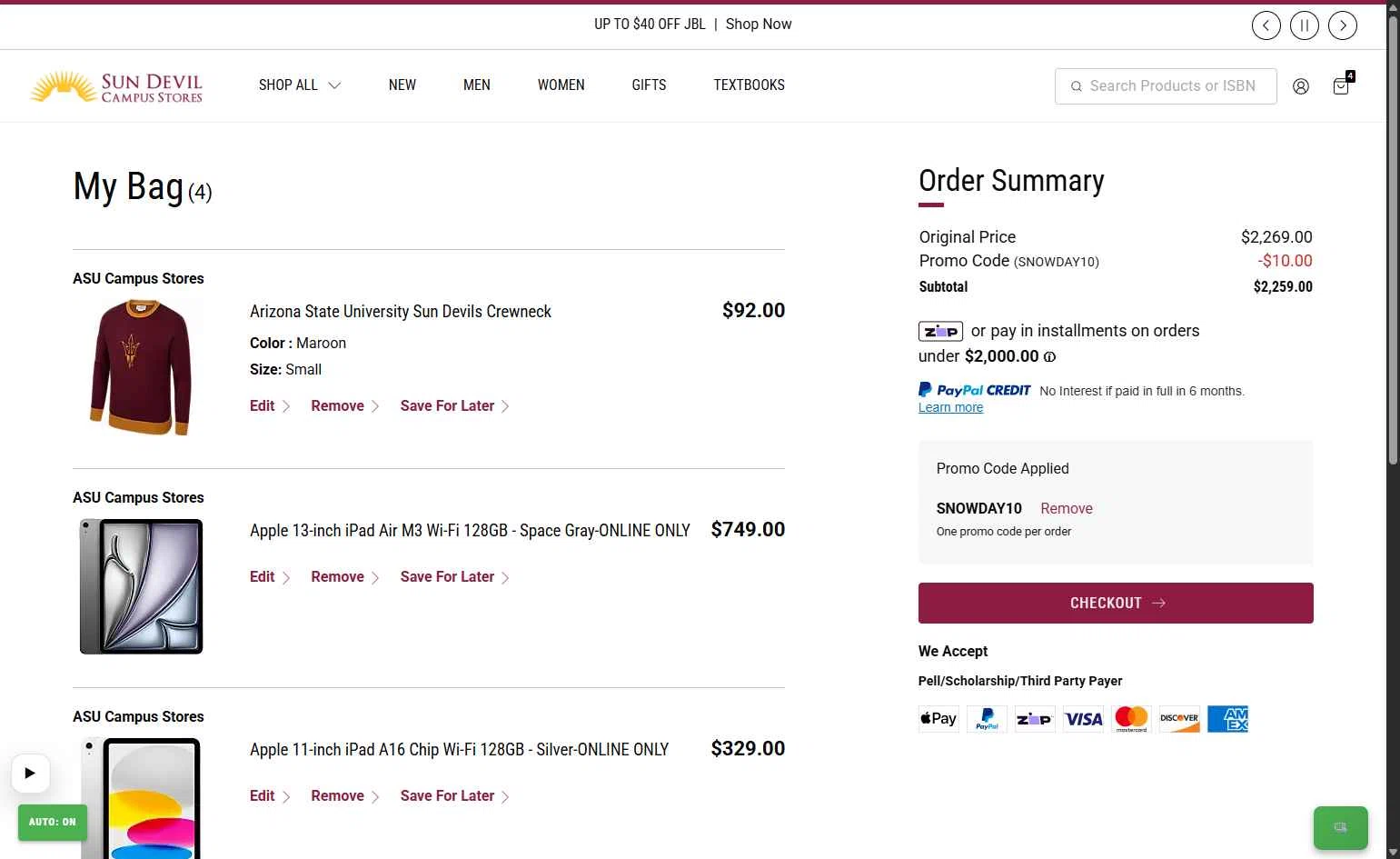Click the Sun Devil Campus Stores logo
1400x859 pixels.
coord(116,87)
